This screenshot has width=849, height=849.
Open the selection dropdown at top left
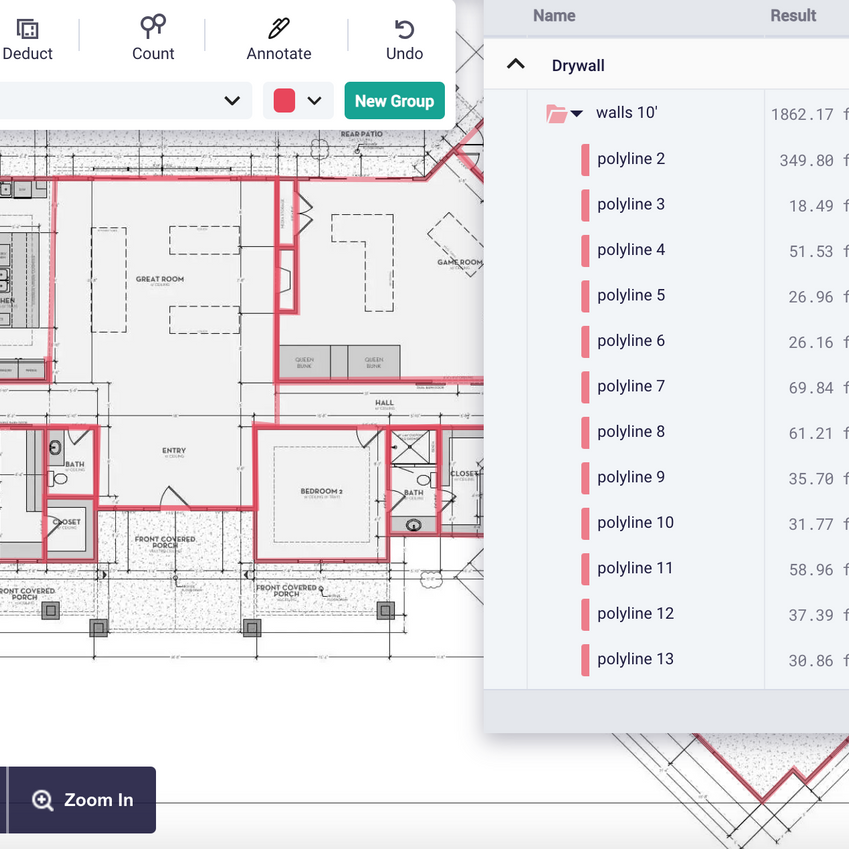coord(232,100)
